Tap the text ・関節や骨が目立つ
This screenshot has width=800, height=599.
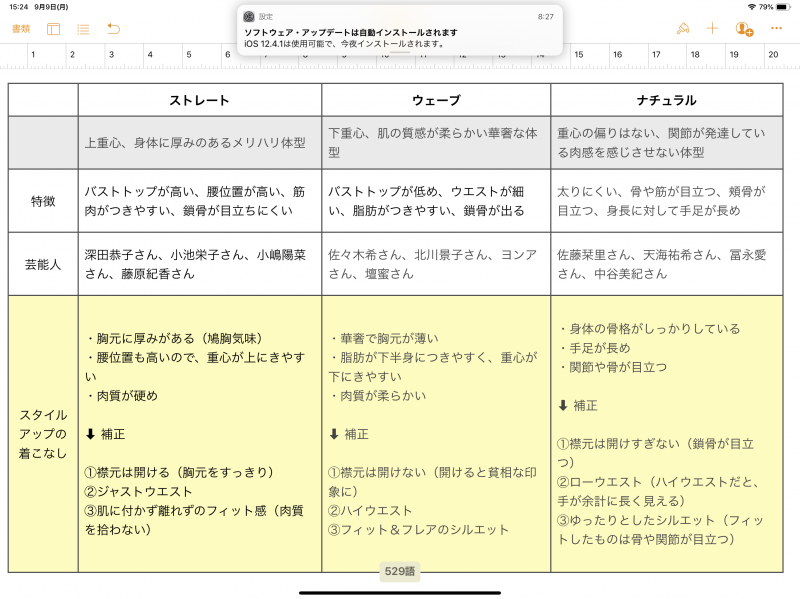point(613,367)
